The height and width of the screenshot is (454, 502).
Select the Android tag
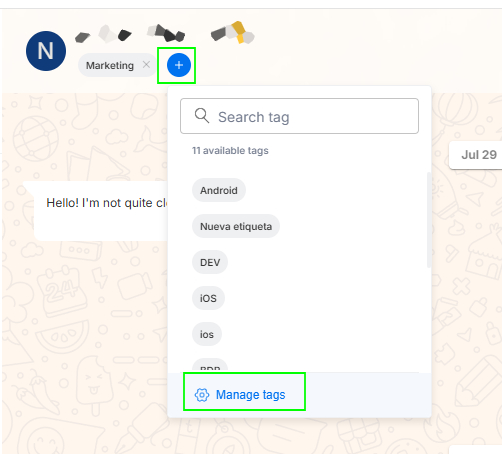[x=219, y=190]
